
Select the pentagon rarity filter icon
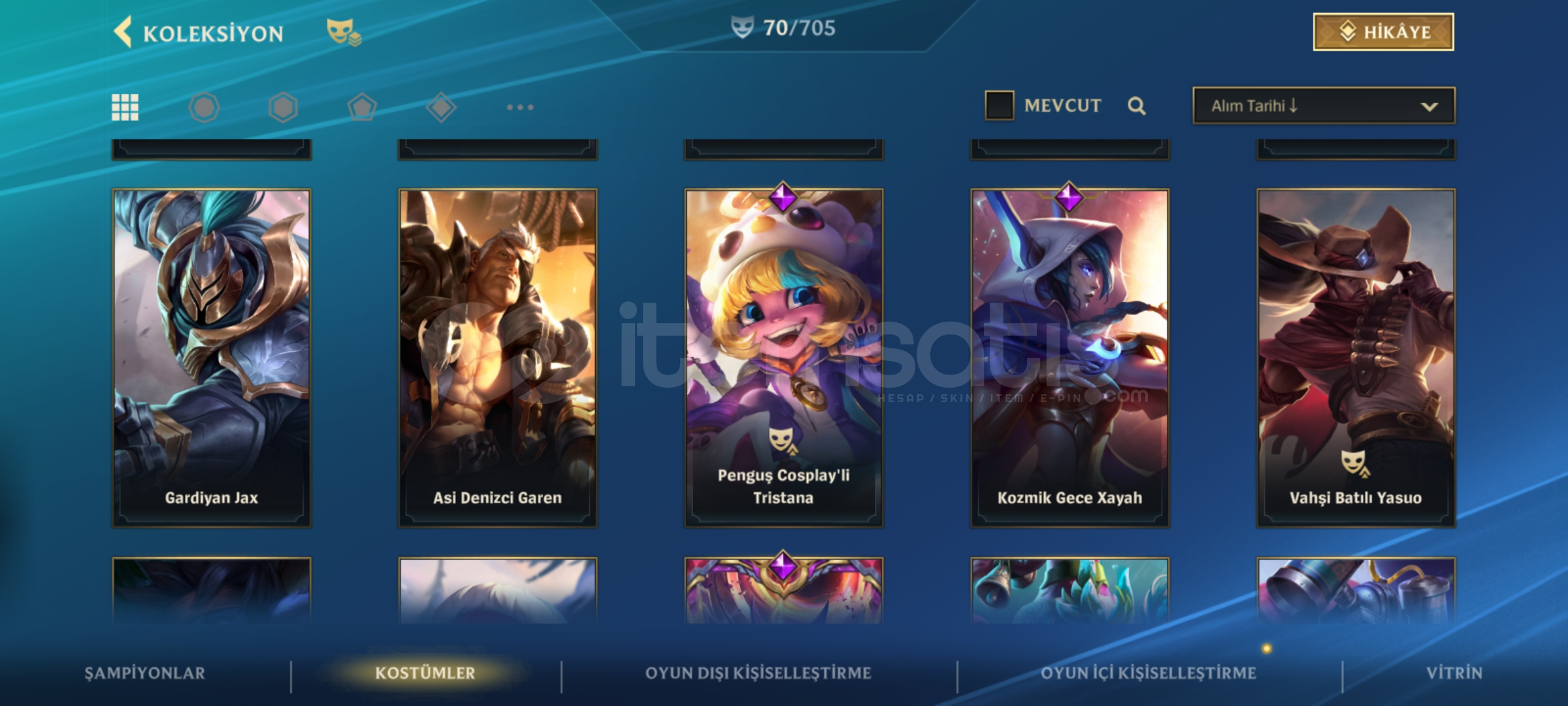pos(362,107)
